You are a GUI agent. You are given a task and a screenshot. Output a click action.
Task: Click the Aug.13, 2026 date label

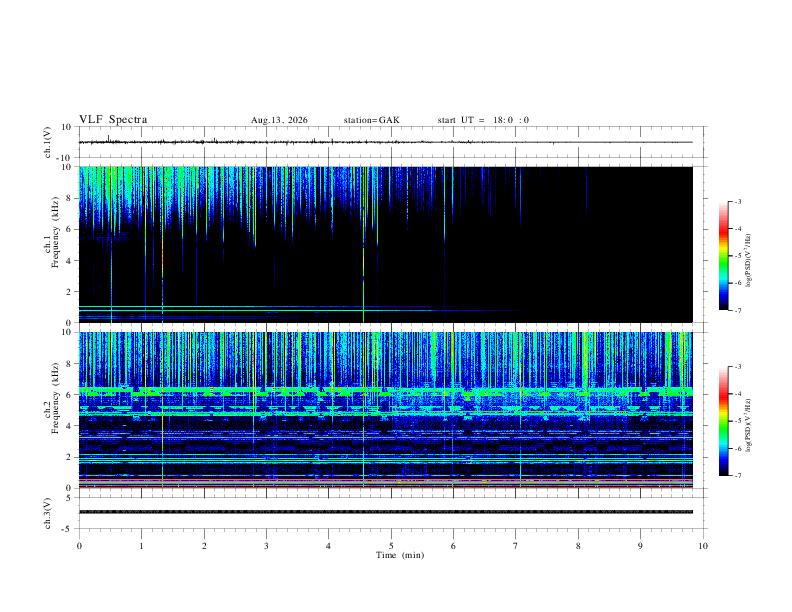coord(279,120)
